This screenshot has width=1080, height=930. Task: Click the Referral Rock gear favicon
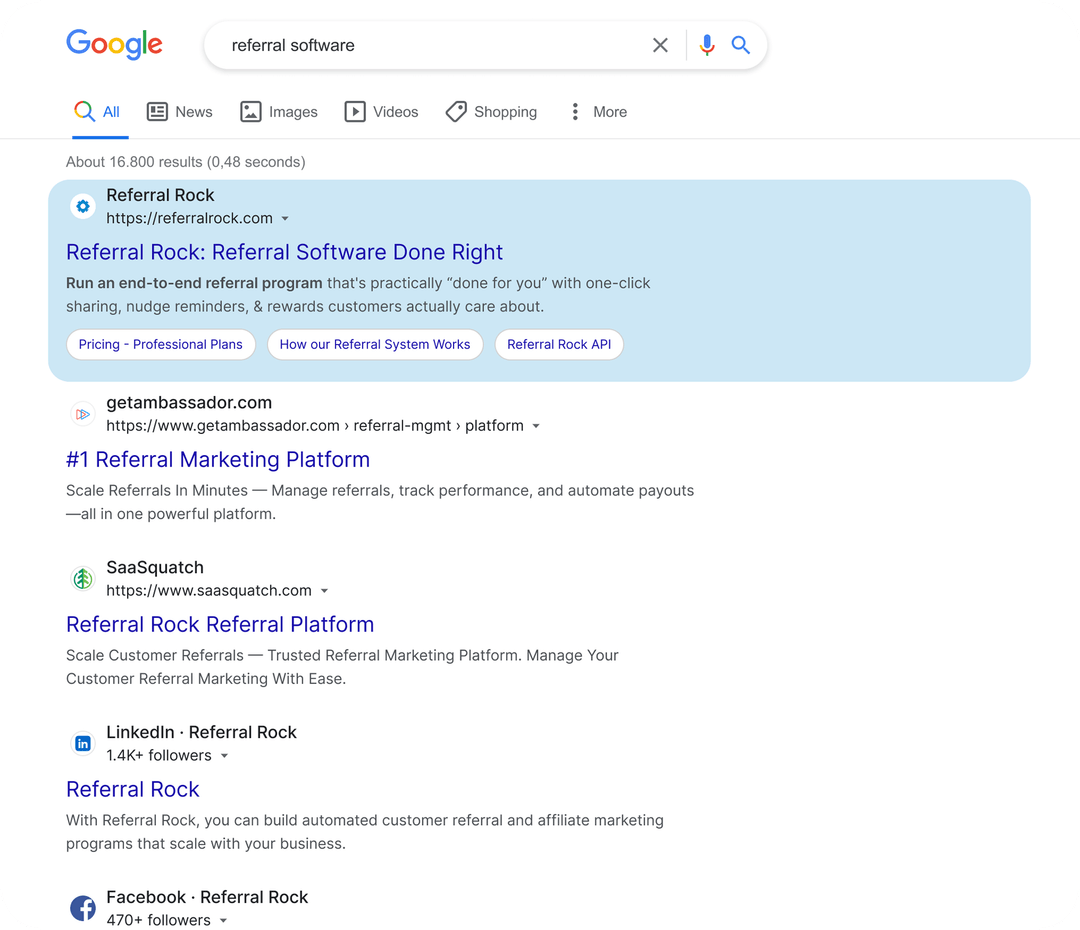[83, 207]
